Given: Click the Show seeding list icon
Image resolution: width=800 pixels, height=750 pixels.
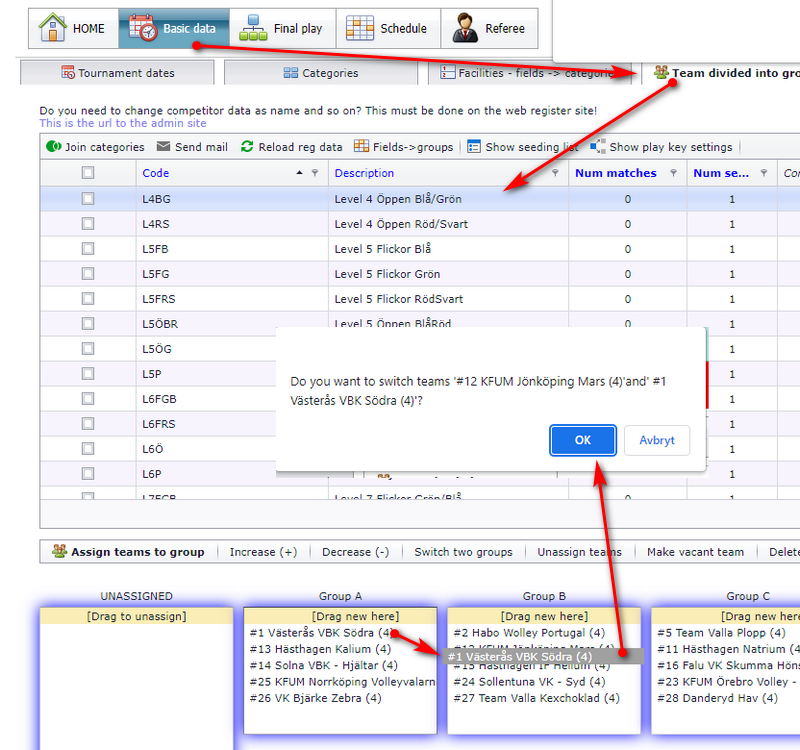Looking at the screenshot, I should click(474, 146).
